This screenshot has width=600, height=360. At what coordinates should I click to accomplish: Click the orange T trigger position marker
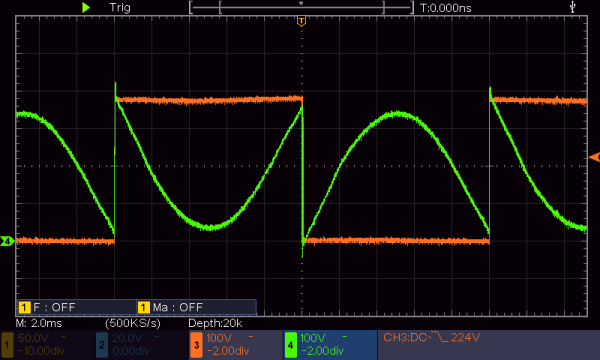click(x=302, y=21)
